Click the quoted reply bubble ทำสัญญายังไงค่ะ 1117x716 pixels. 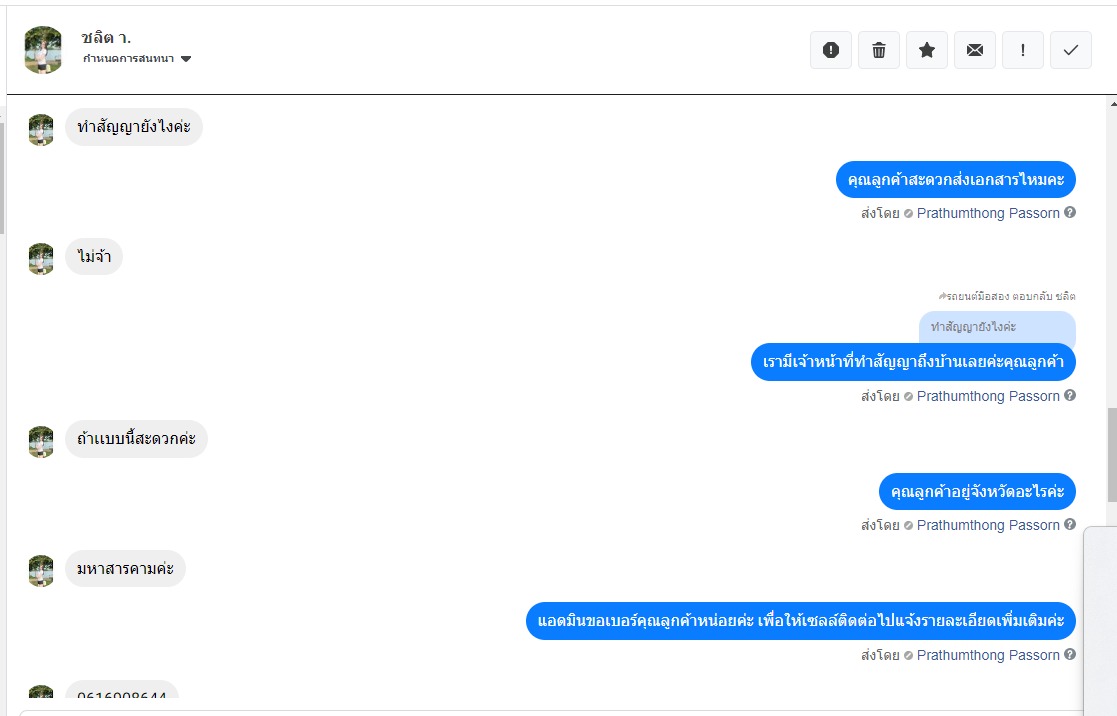click(996, 327)
